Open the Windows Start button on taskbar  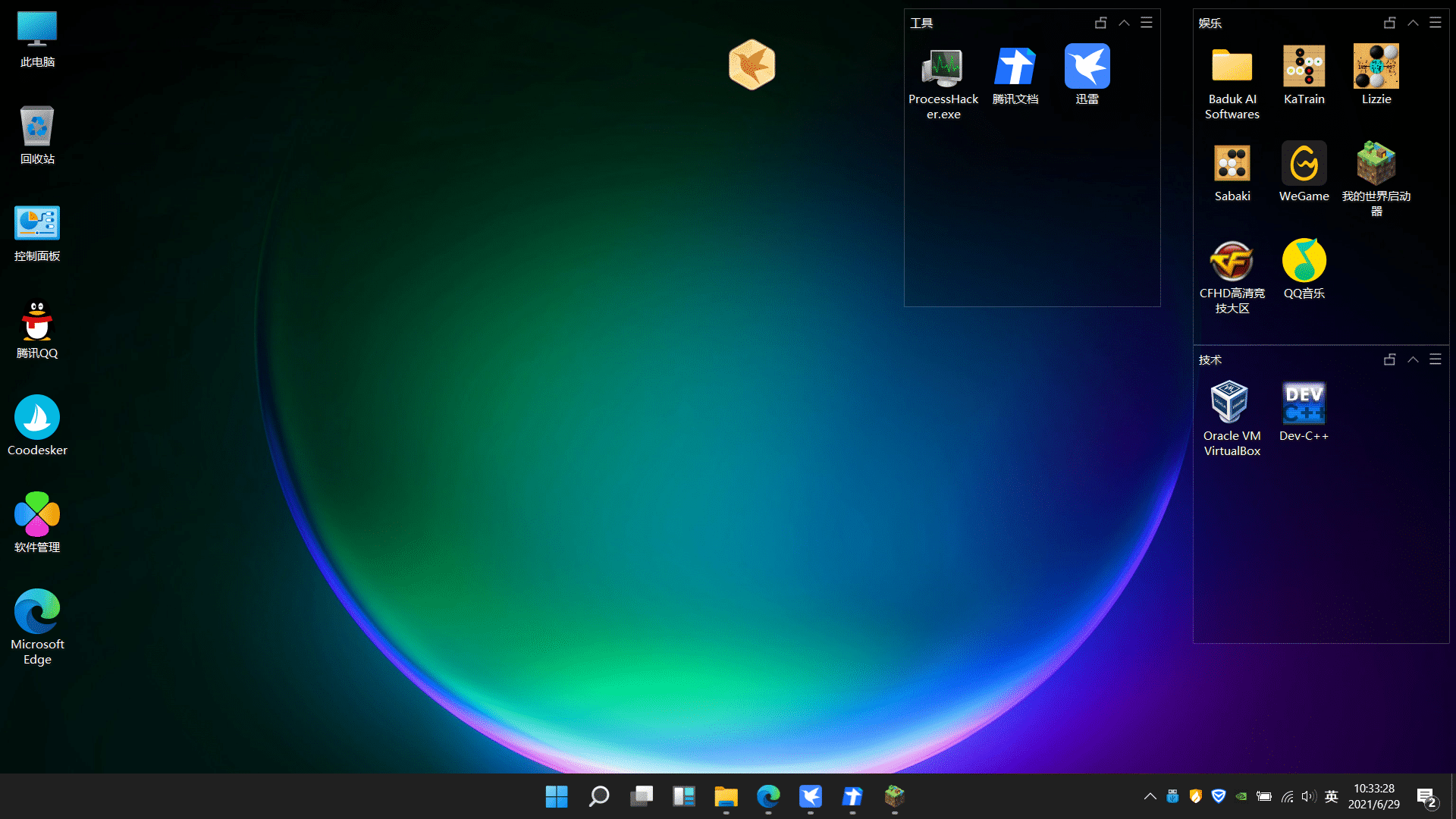tap(557, 796)
